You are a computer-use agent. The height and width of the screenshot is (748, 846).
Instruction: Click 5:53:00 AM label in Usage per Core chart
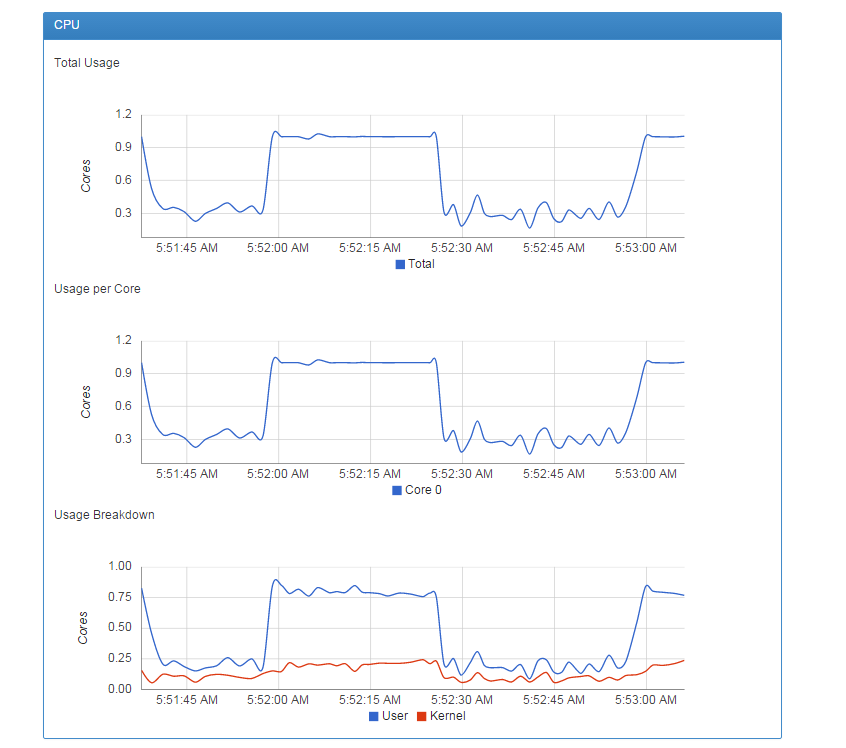646,474
